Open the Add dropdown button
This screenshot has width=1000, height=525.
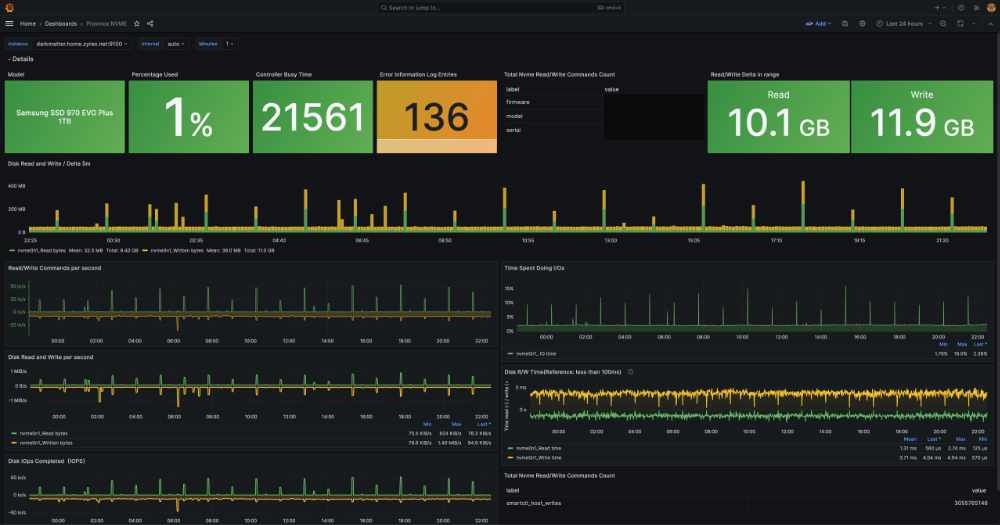pos(817,24)
